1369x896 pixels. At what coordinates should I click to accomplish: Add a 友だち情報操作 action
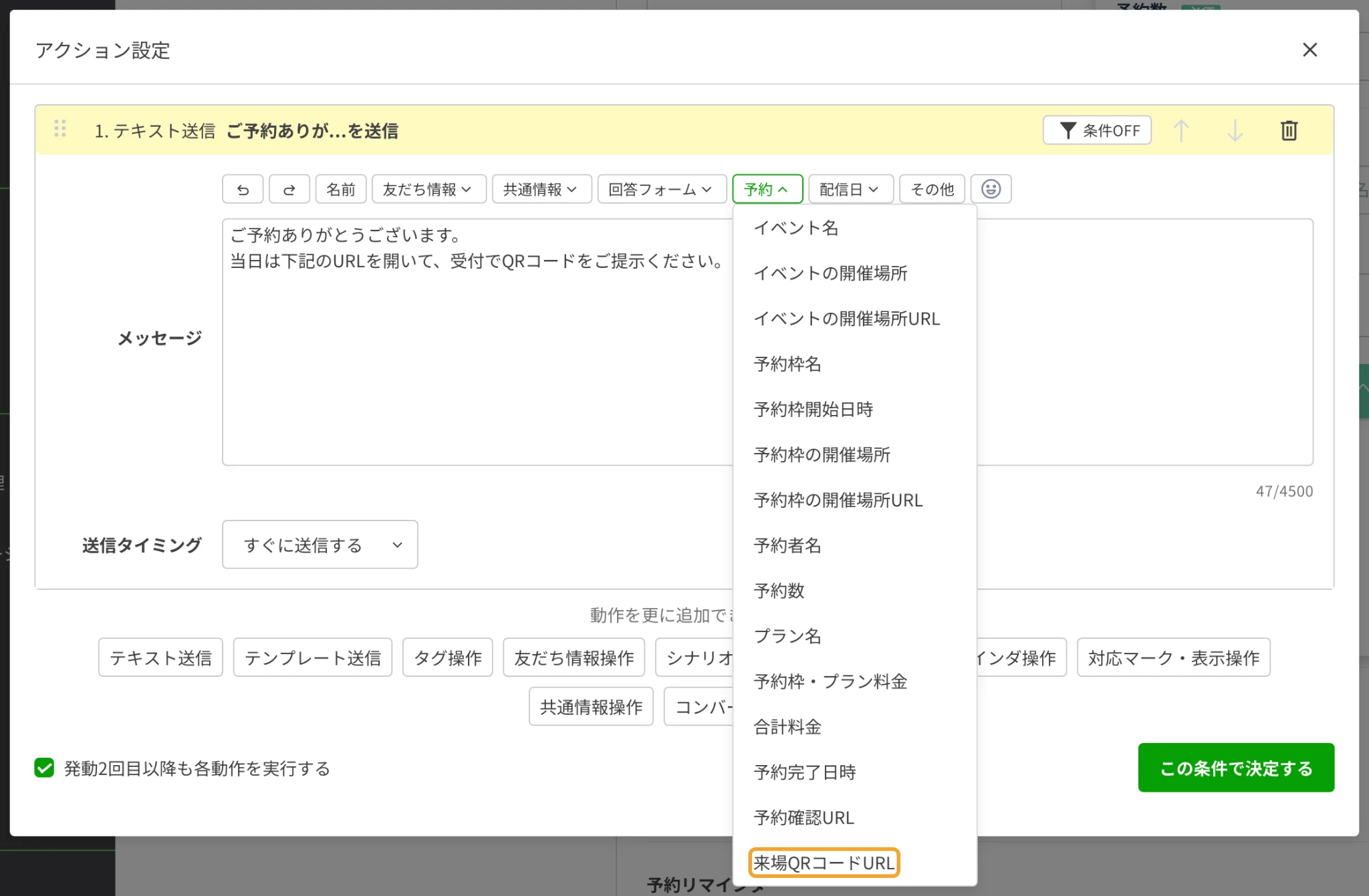(x=574, y=657)
